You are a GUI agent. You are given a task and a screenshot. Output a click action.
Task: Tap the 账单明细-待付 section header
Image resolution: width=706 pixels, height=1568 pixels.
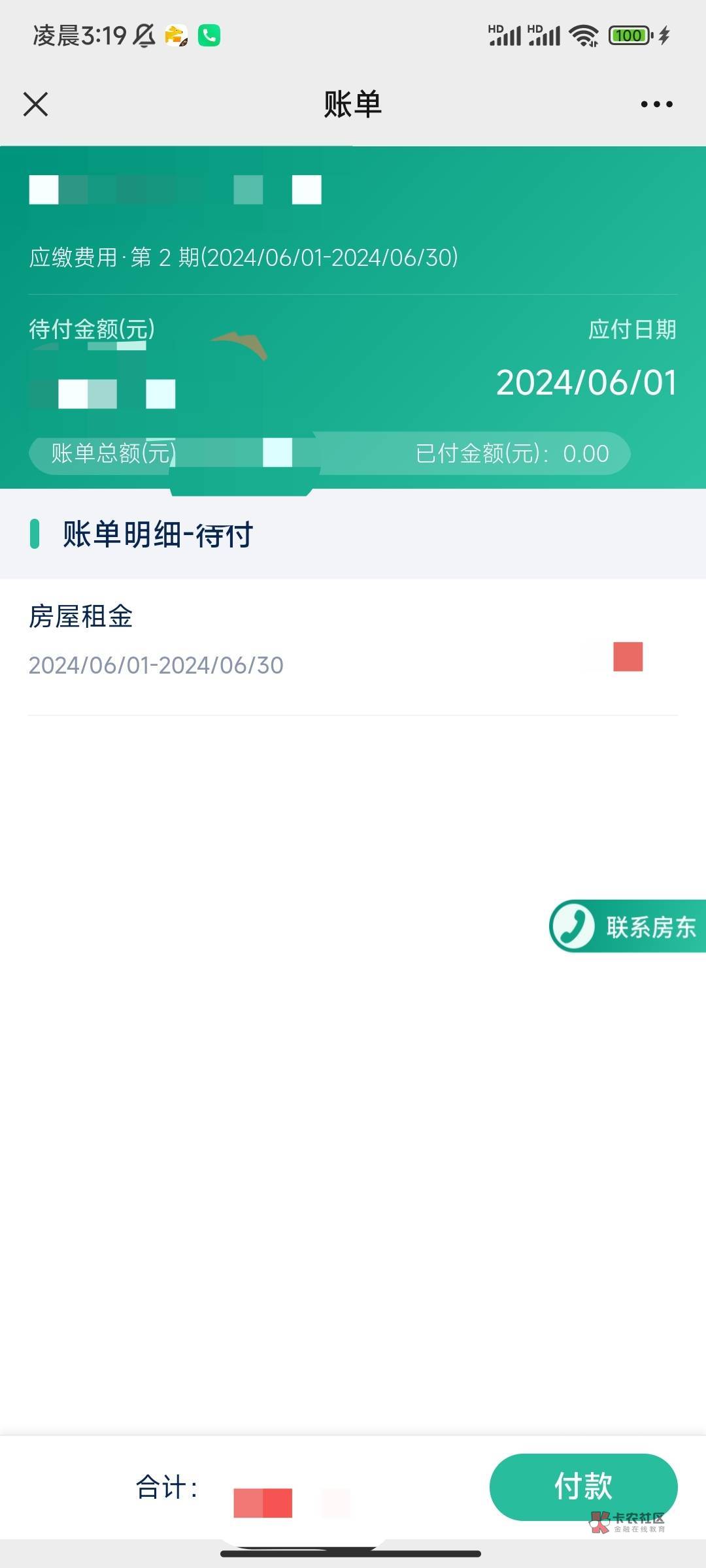pyautogui.click(x=158, y=534)
